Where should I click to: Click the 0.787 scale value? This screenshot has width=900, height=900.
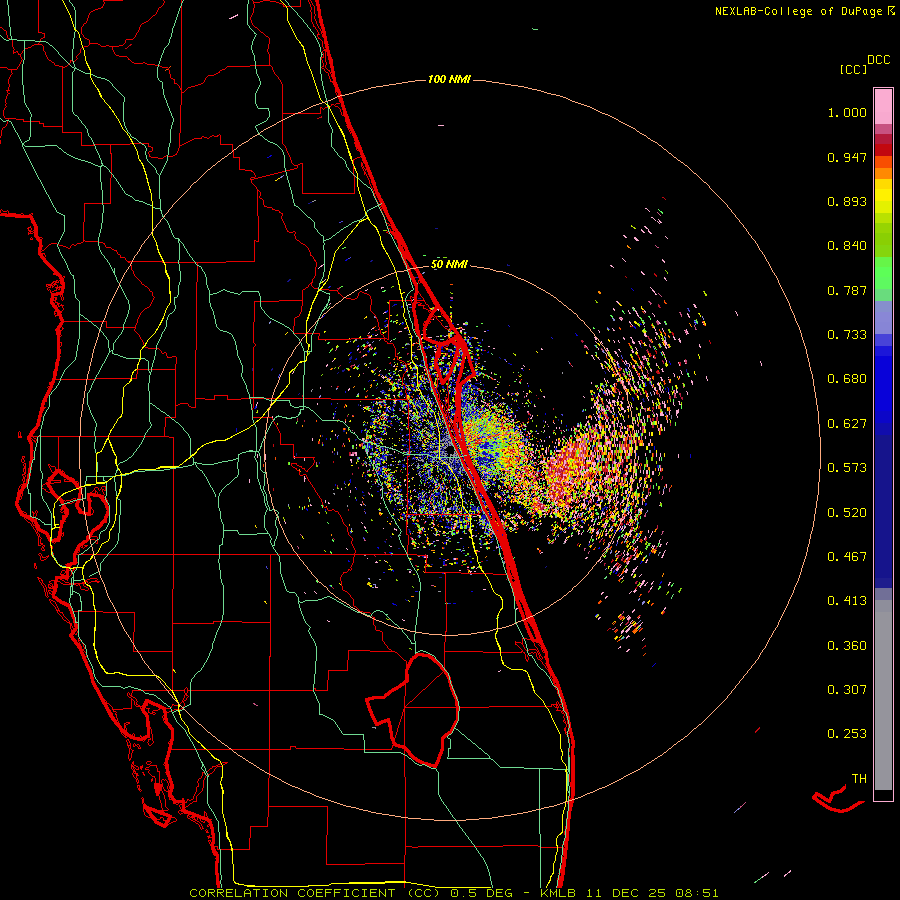coord(847,290)
